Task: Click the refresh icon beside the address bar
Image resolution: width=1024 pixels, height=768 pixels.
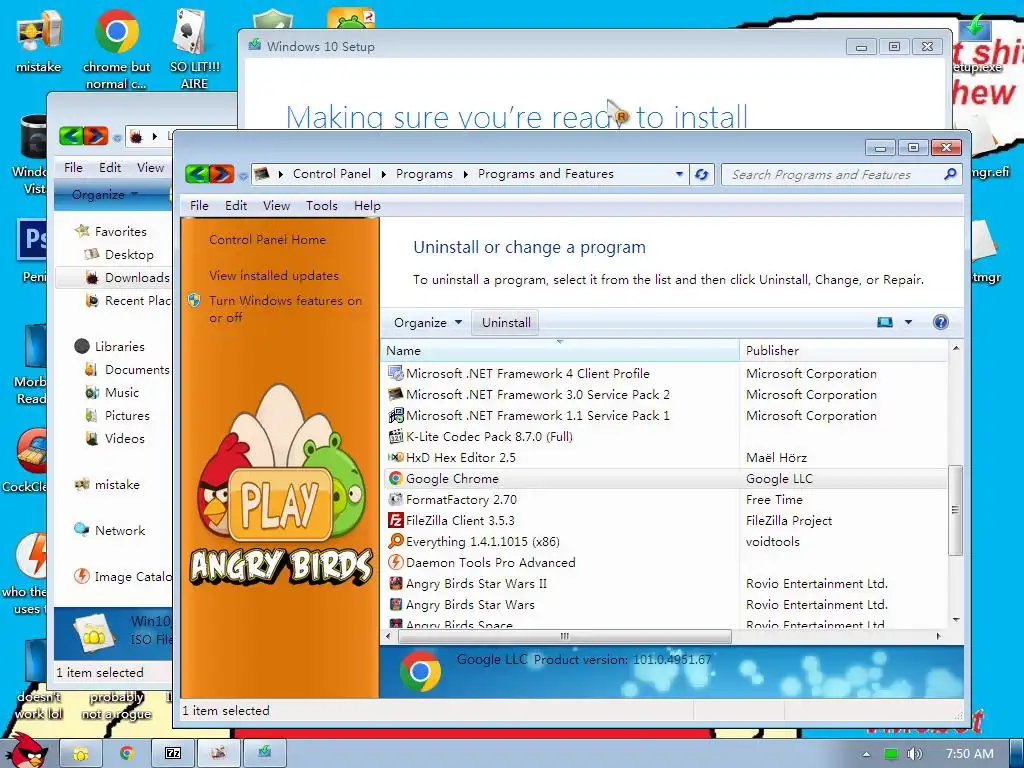Action: (x=702, y=174)
